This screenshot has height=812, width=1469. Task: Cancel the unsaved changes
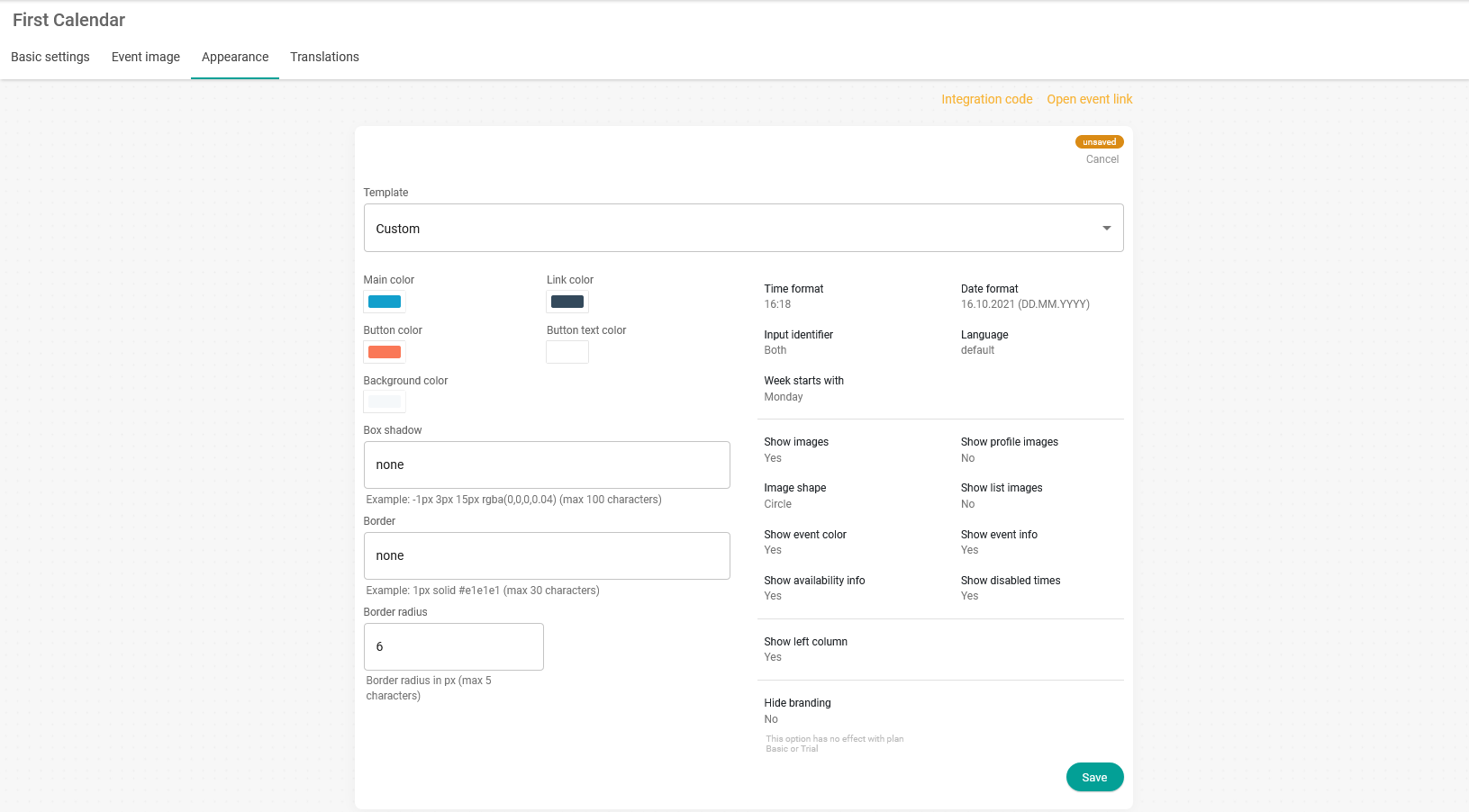(1102, 159)
